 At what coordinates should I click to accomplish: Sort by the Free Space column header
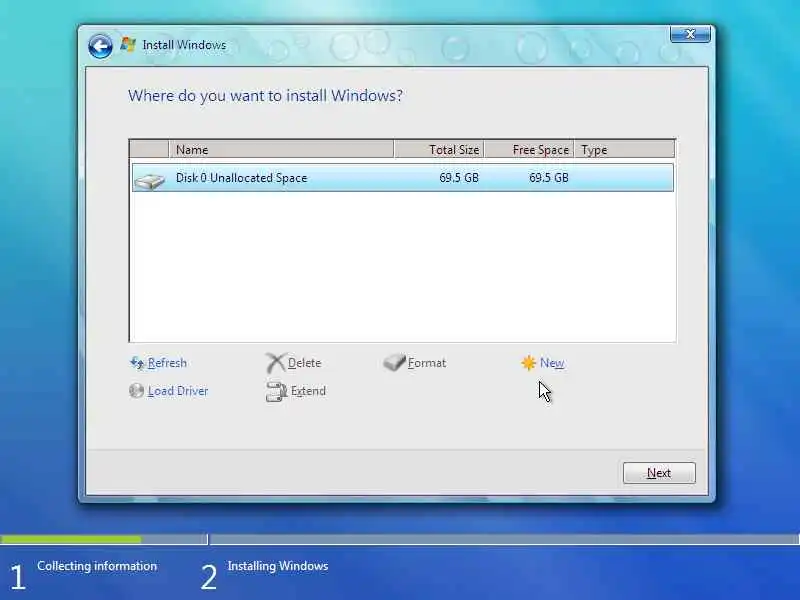[x=530, y=149]
